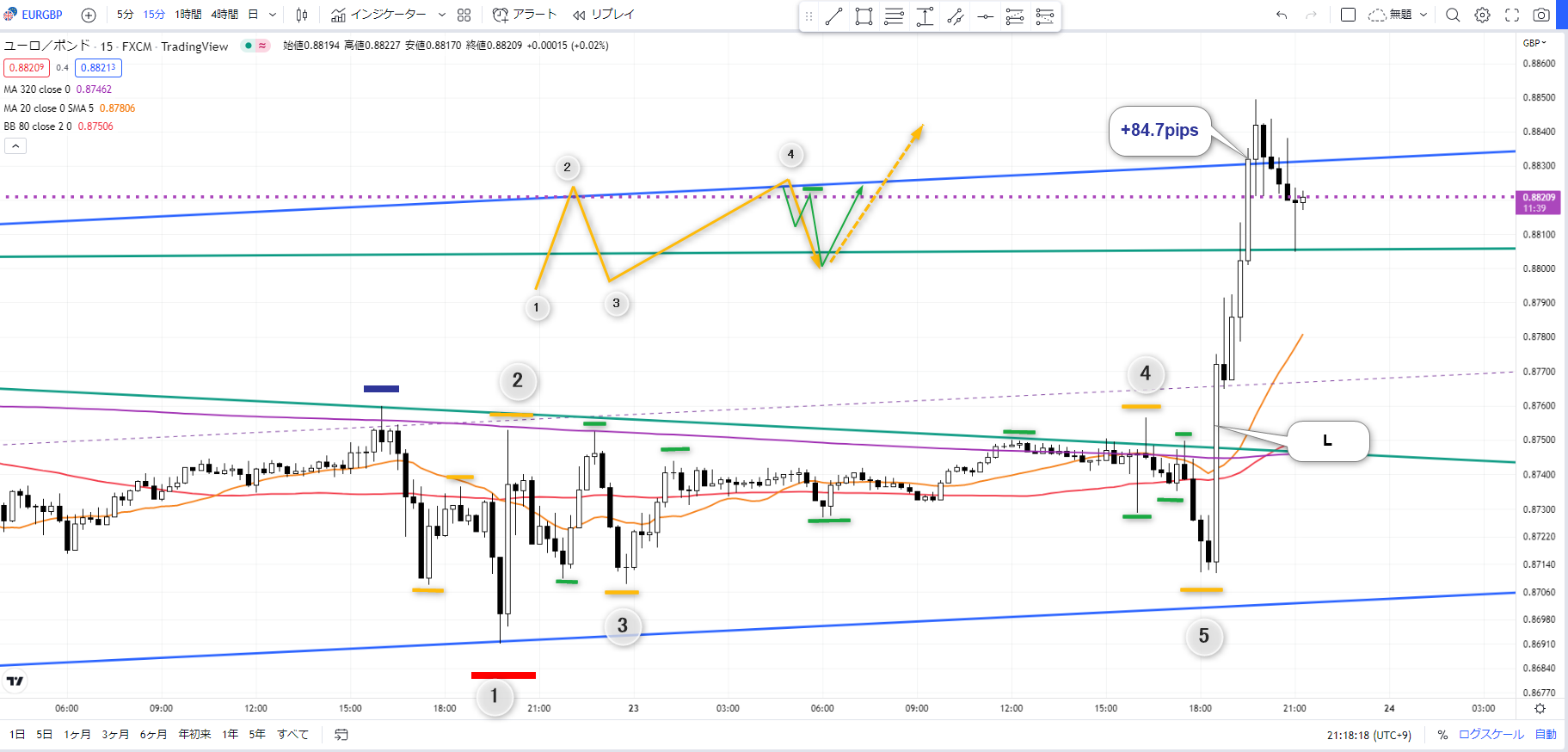Viewport: 1568px width, 752px height.
Task: Collapse the indicator legend with chevron
Action: tap(15, 146)
